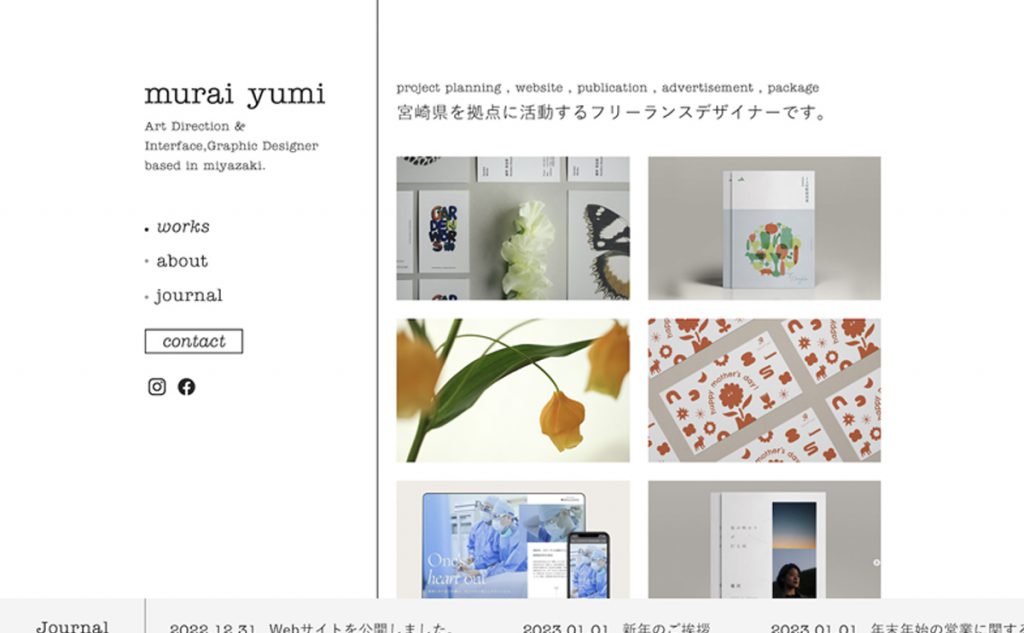1024x633 pixels.
Task: Read the Webサイトを公開しました journal entry
Action: 311,628
